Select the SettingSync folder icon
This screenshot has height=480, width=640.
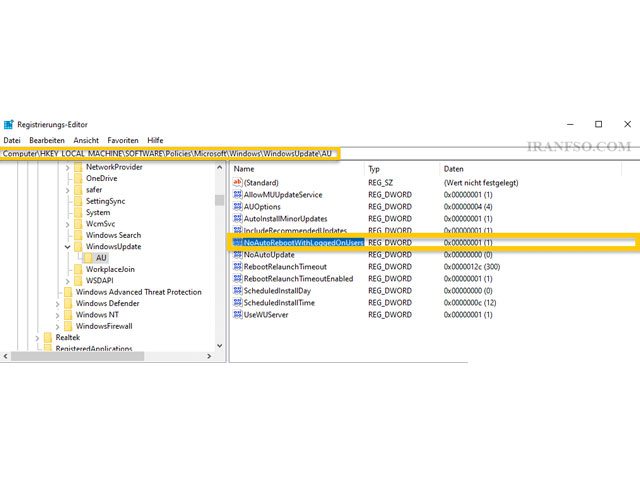pos(78,201)
